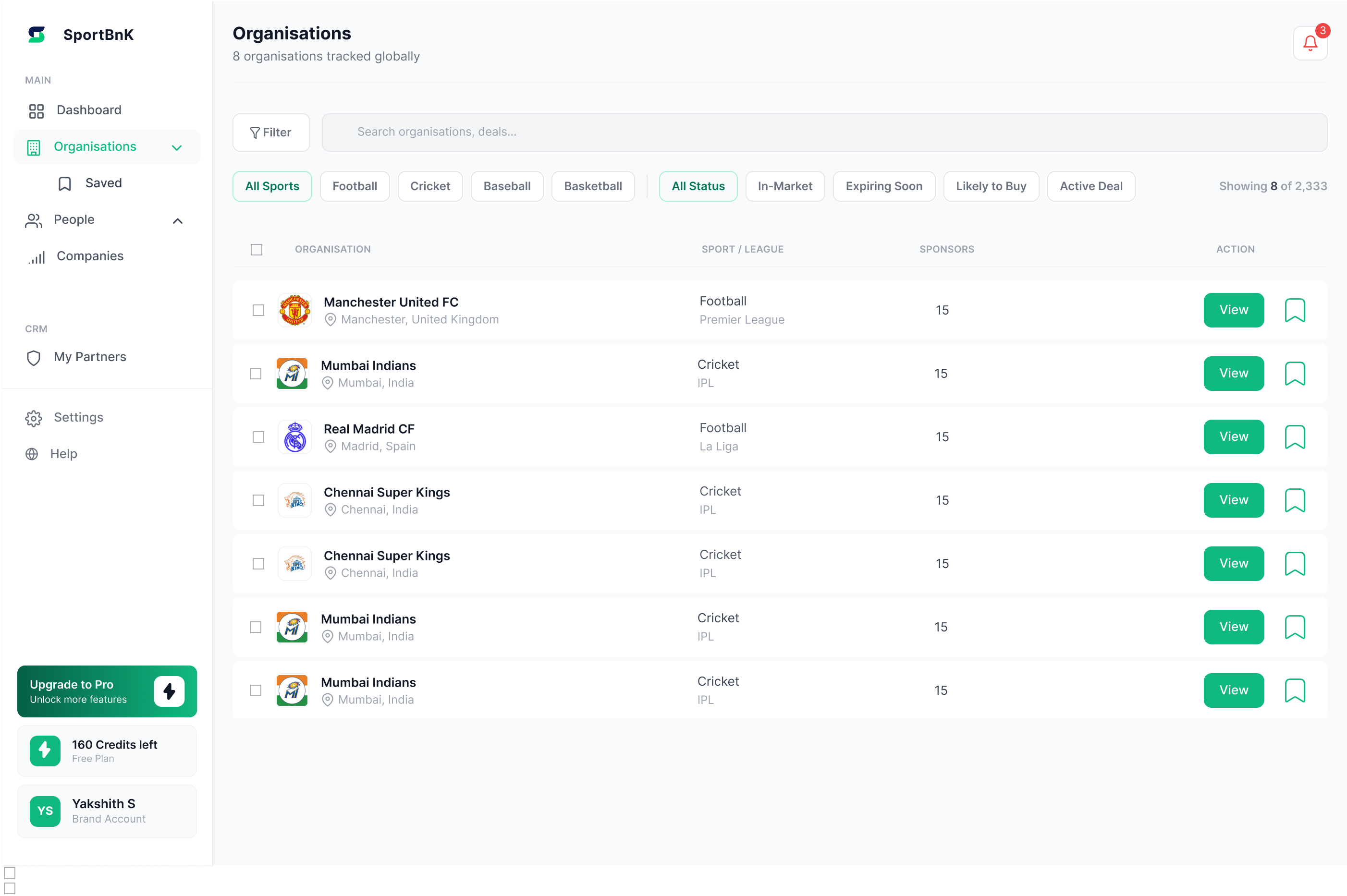
Task: Check the last Mumbai Indians row checkbox
Action: [256, 691]
